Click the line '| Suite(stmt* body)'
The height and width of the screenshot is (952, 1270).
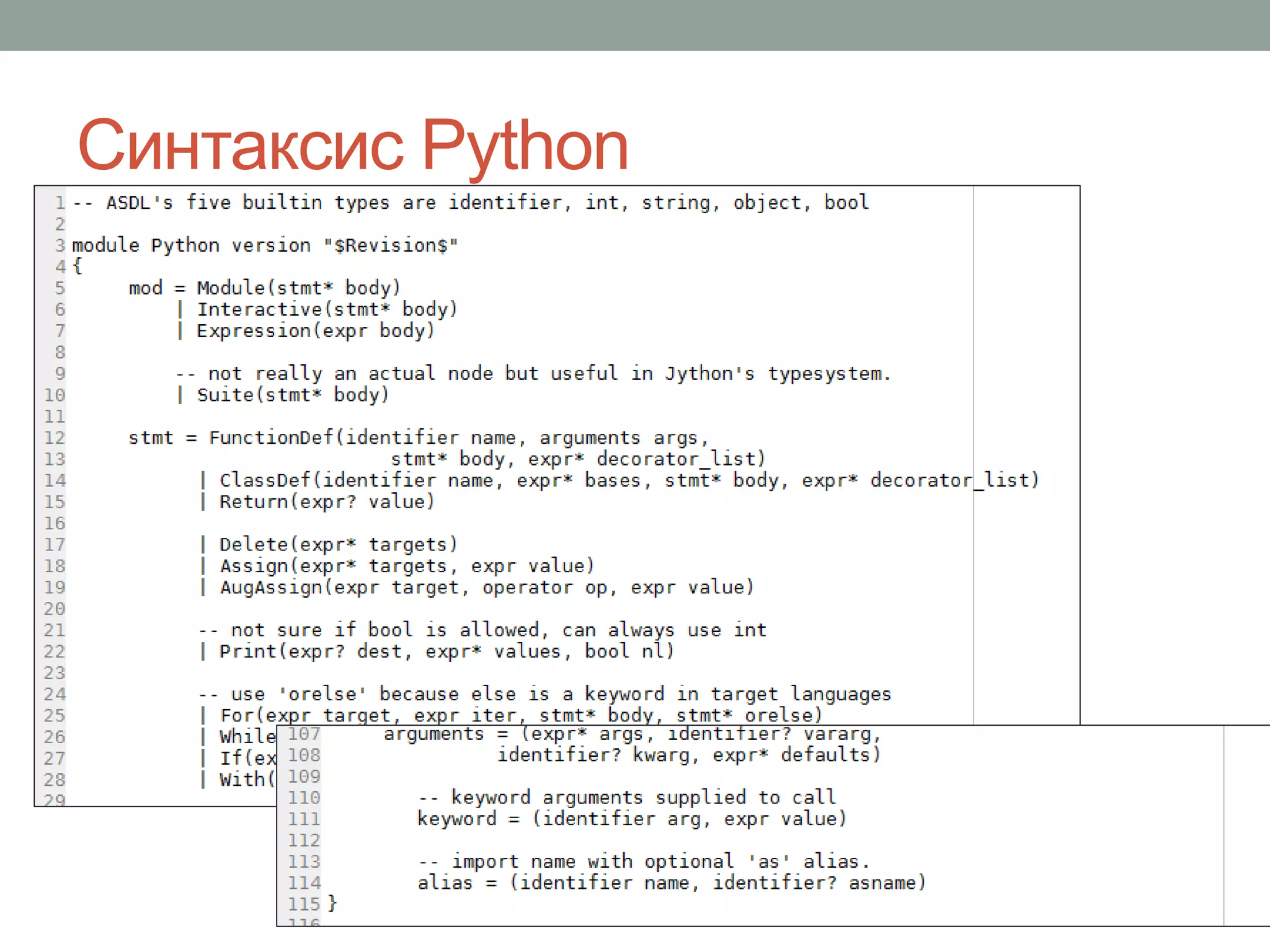283,395
